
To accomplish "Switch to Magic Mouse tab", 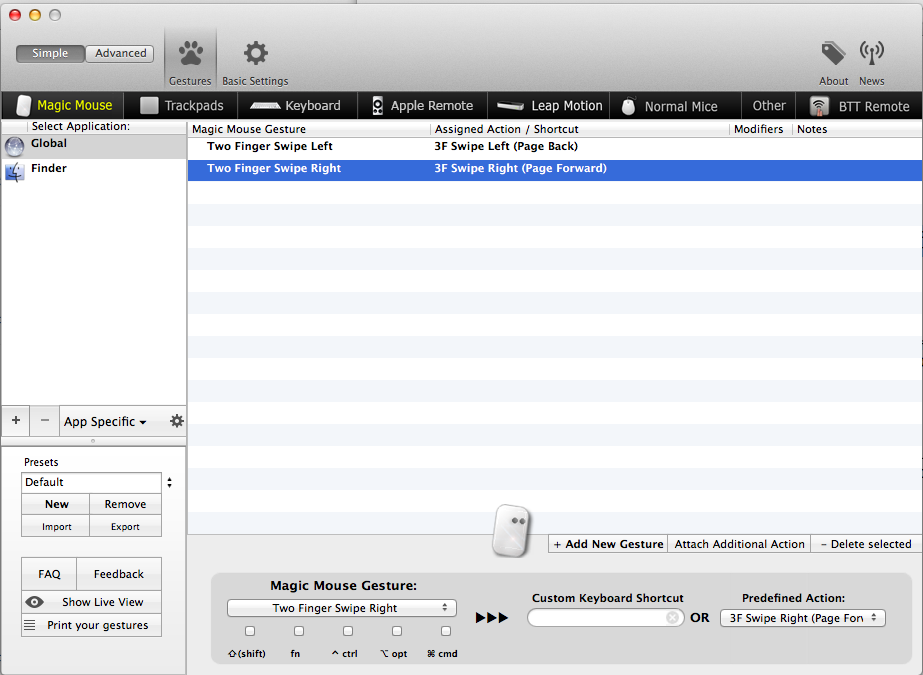I will [64, 106].
